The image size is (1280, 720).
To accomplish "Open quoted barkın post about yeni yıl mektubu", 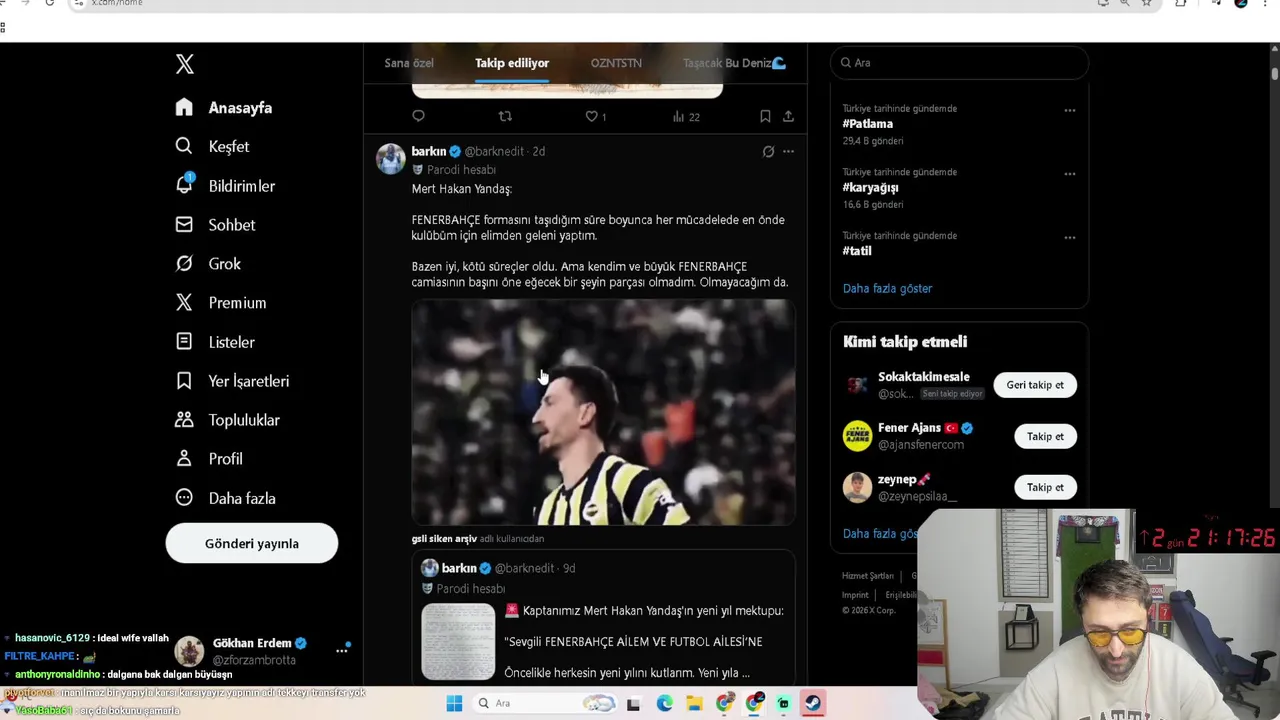I will click(x=603, y=618).
